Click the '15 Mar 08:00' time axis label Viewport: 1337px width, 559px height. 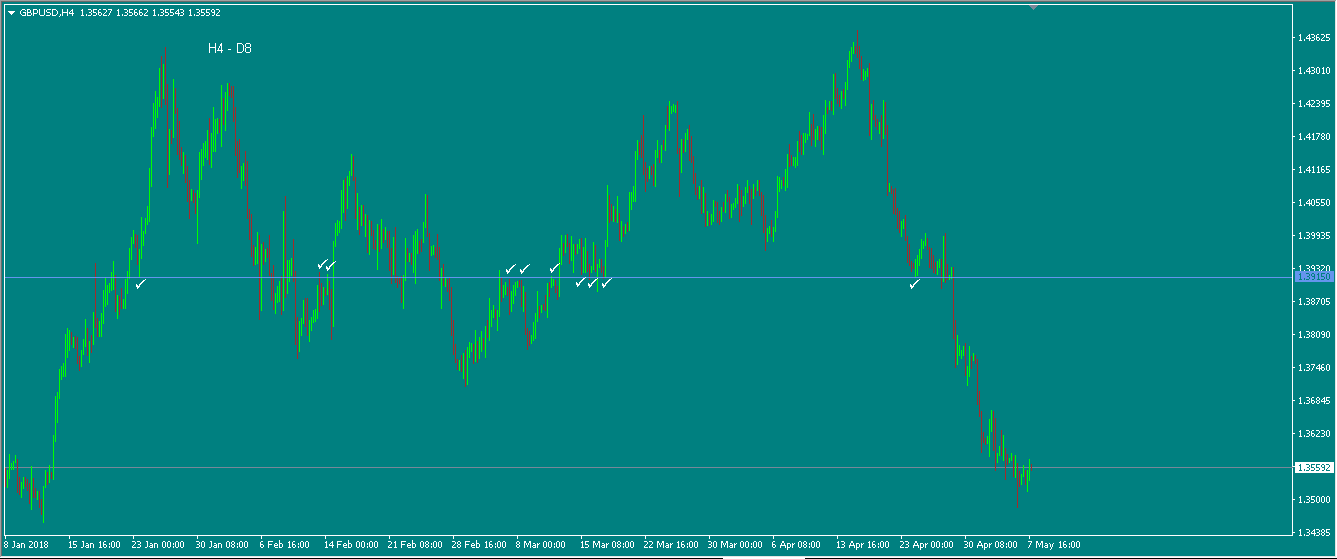(x=607, y=546)
